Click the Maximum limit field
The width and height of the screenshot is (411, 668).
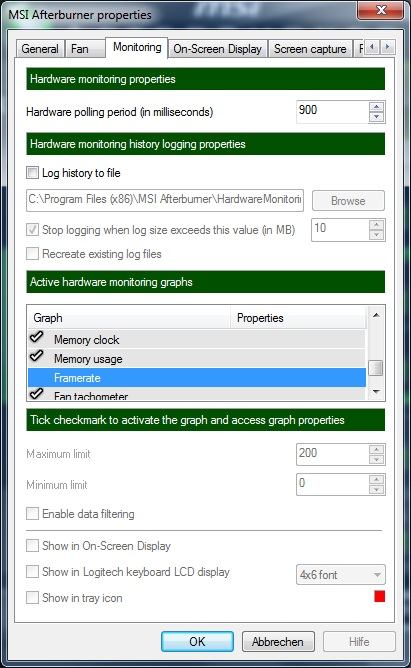333,455
